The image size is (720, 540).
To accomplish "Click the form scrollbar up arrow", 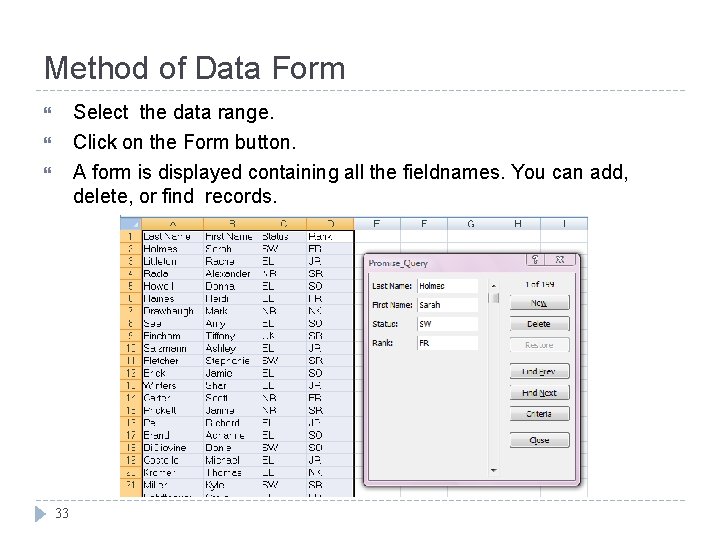I will click(x=494, y=286).
